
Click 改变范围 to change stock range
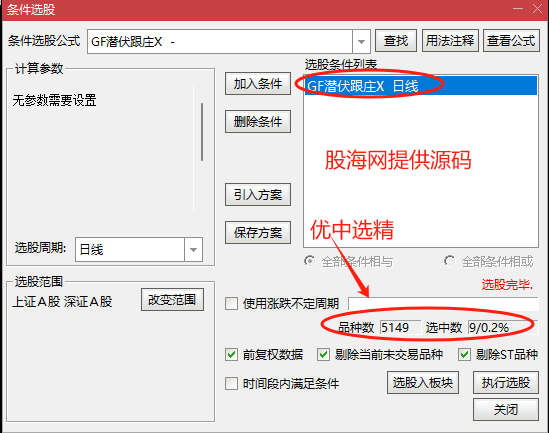172,300
